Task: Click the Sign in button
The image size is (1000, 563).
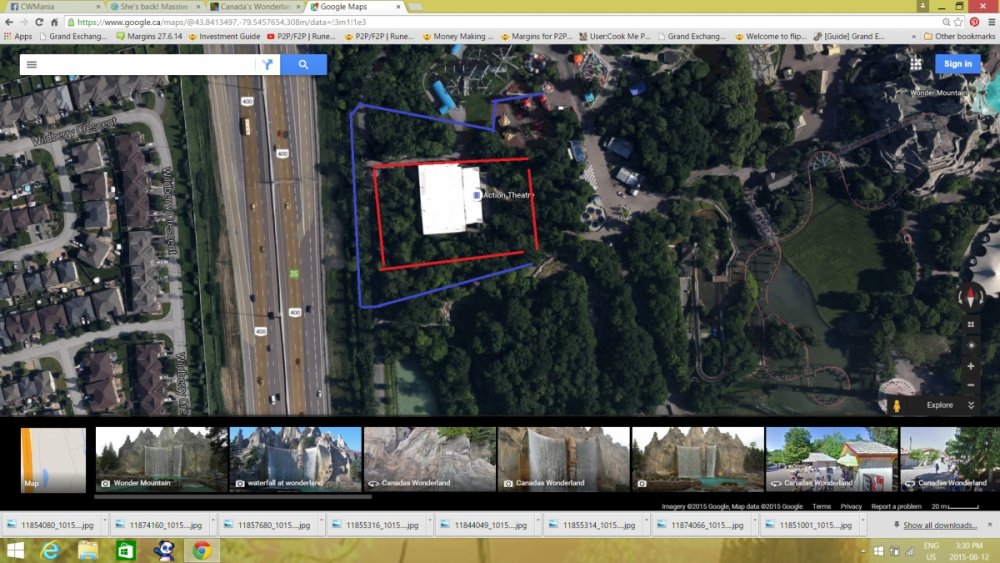Action: pyautogui.click(x=957, y=64)
